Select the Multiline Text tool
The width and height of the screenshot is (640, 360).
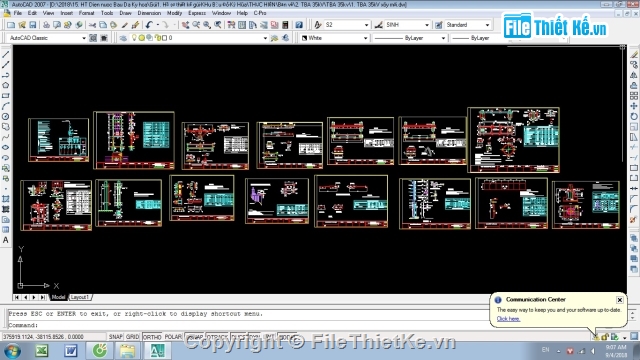[6, 240]
